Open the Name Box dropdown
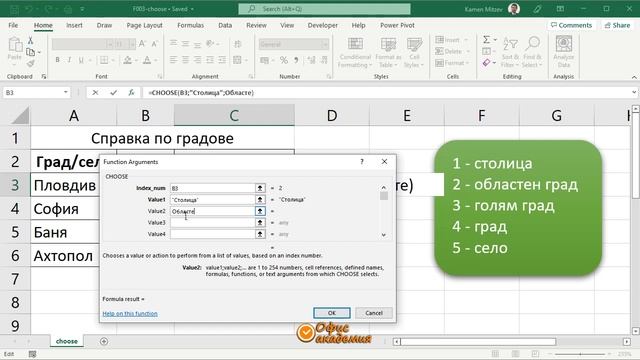Viewport: 640px width, 360px height. [x=65, y=93]
